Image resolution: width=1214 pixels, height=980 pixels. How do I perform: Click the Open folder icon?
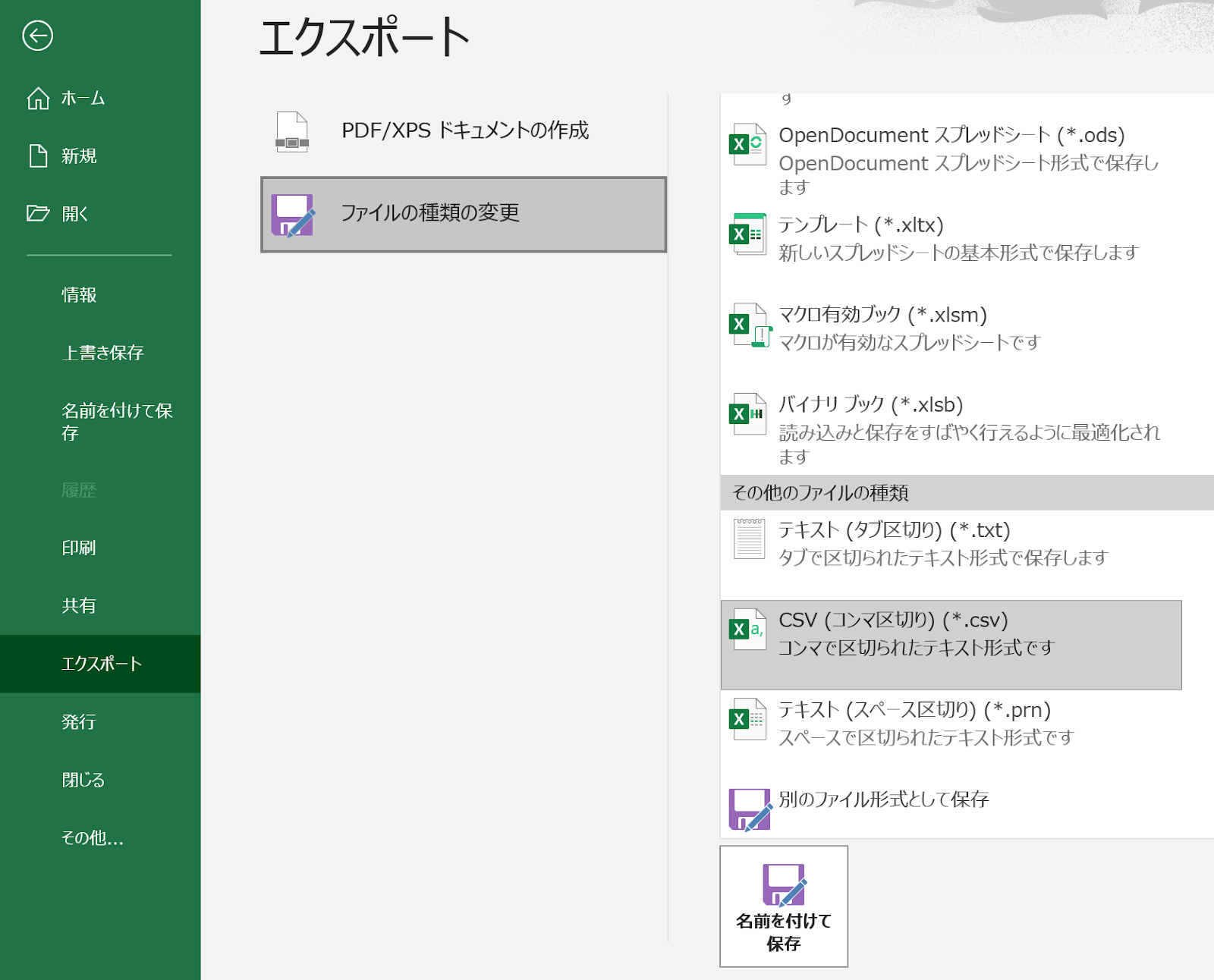click(x=38, y=213)
